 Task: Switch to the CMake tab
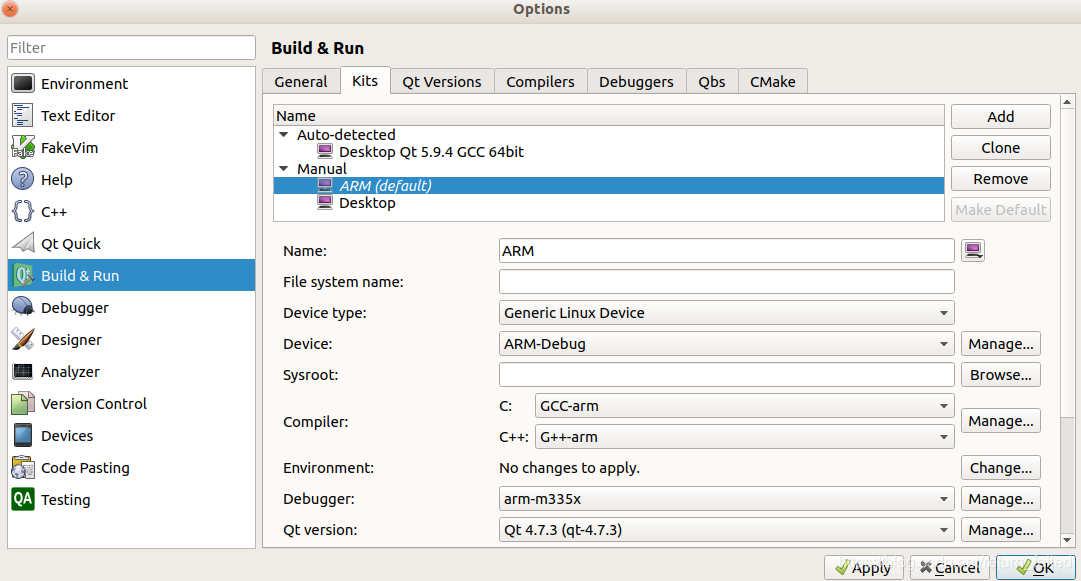click(773, 81)
